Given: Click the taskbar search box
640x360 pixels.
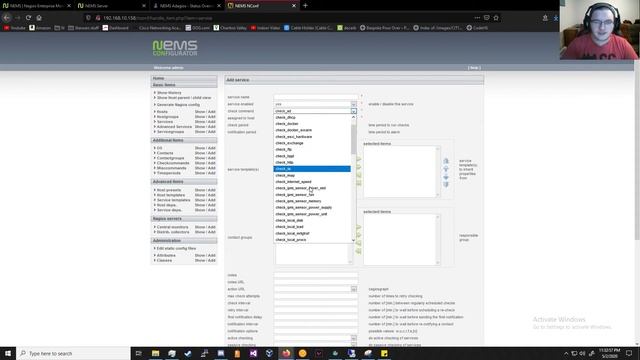Looking at the screenshot, I should [73, 353].
